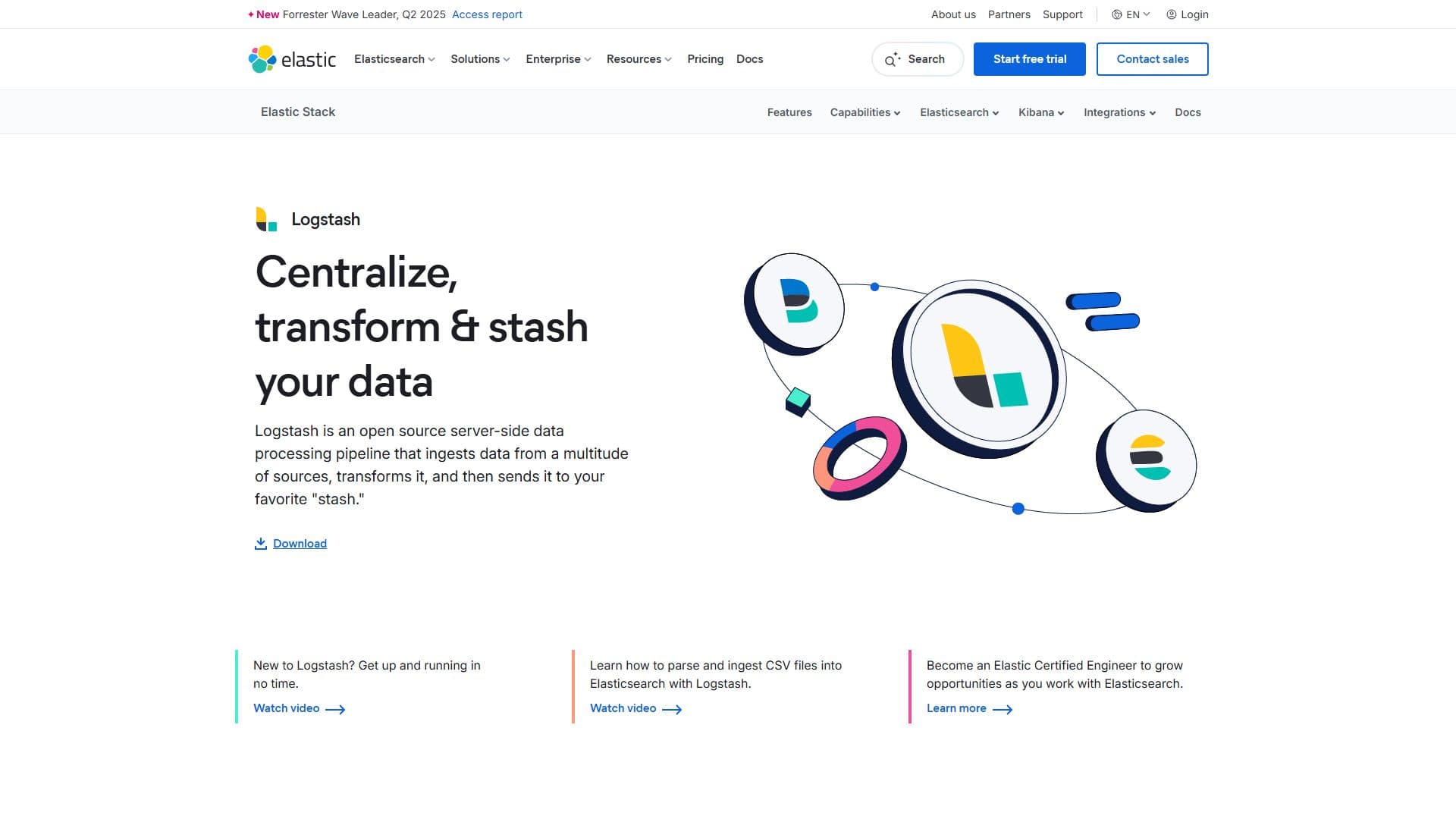Click the Start free trial button
The width and height of the screenshot is (1456, 819).
click(x=1030, y=59)
